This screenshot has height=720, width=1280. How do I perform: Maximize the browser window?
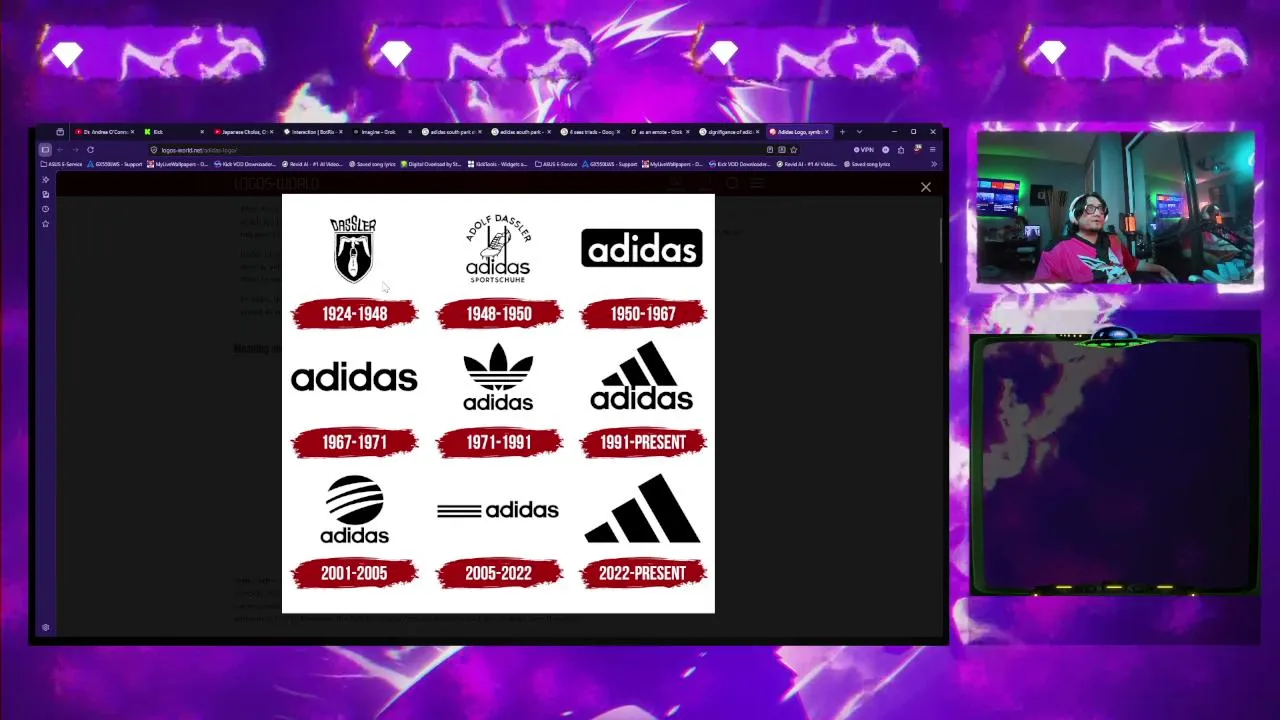(913, 132)
